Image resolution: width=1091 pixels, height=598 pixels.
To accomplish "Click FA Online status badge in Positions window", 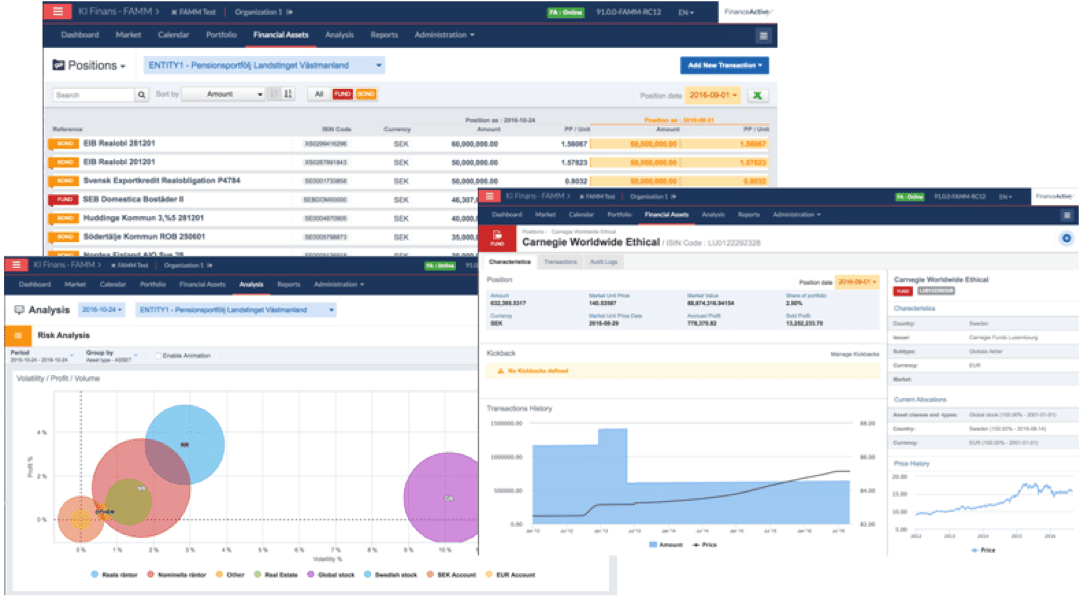I will point(566,13).
